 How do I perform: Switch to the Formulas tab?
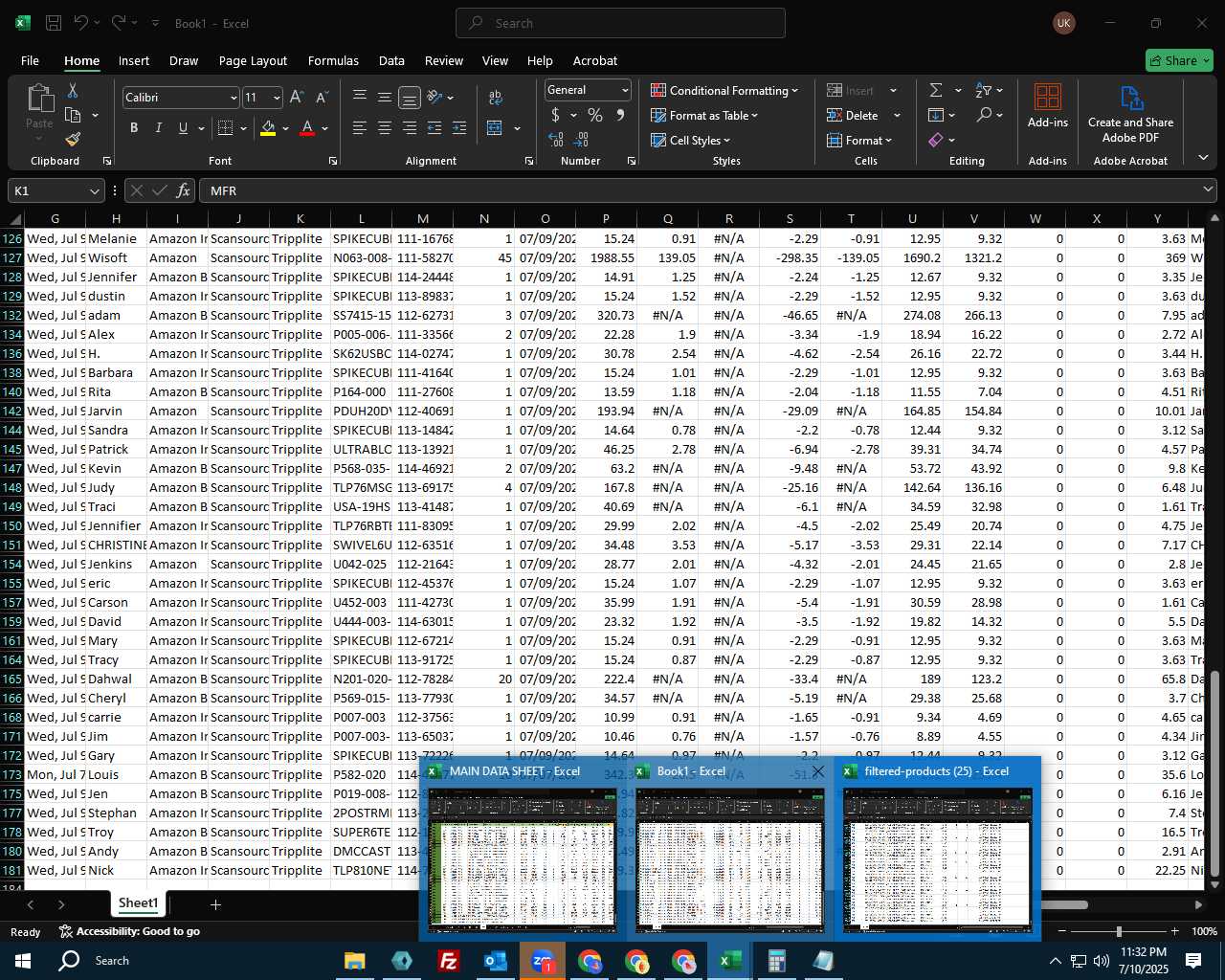(x=333, y=60)
